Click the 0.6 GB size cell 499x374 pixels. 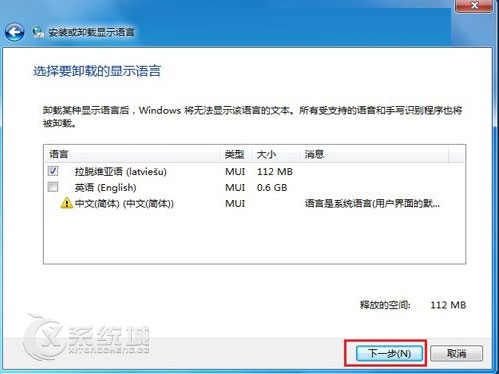pyautogui.click(x=272, y=188)
